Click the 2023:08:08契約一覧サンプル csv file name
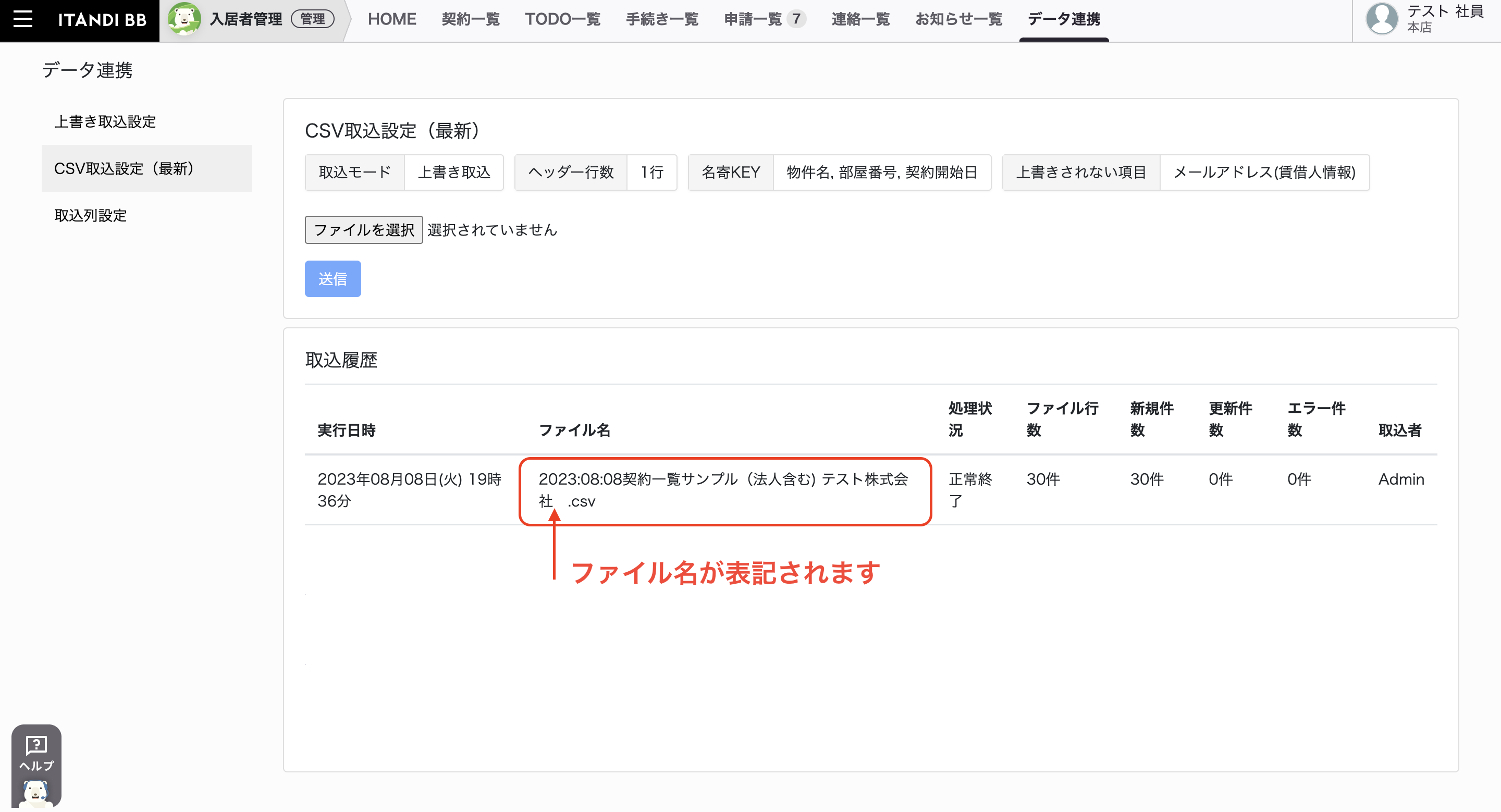This screenshot has width=1501, height=812. pyautogui.click(x=723, y=490)
